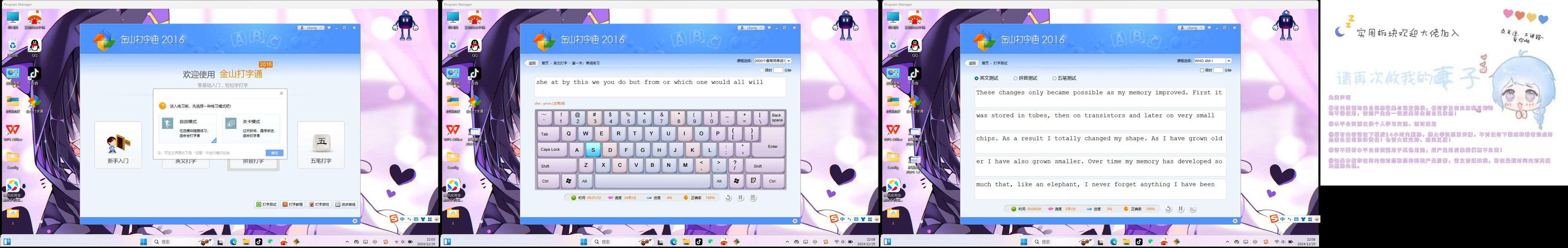The width and height of the screenshot is (1568, 248).
Task: Pause exercise icon in keyboard practice window
Action: pos(741,197)
